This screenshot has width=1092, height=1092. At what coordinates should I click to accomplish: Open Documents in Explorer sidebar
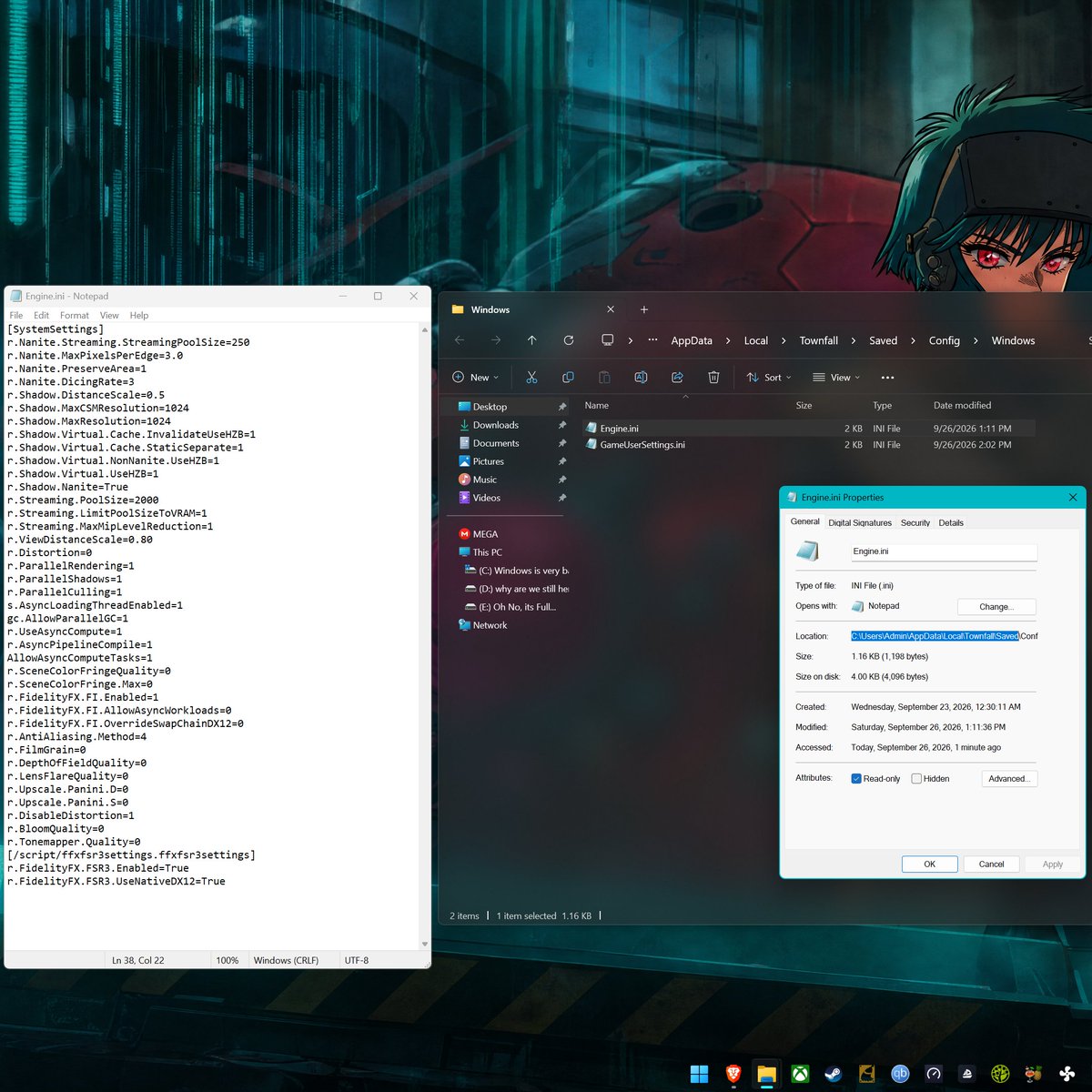[496, 443]
